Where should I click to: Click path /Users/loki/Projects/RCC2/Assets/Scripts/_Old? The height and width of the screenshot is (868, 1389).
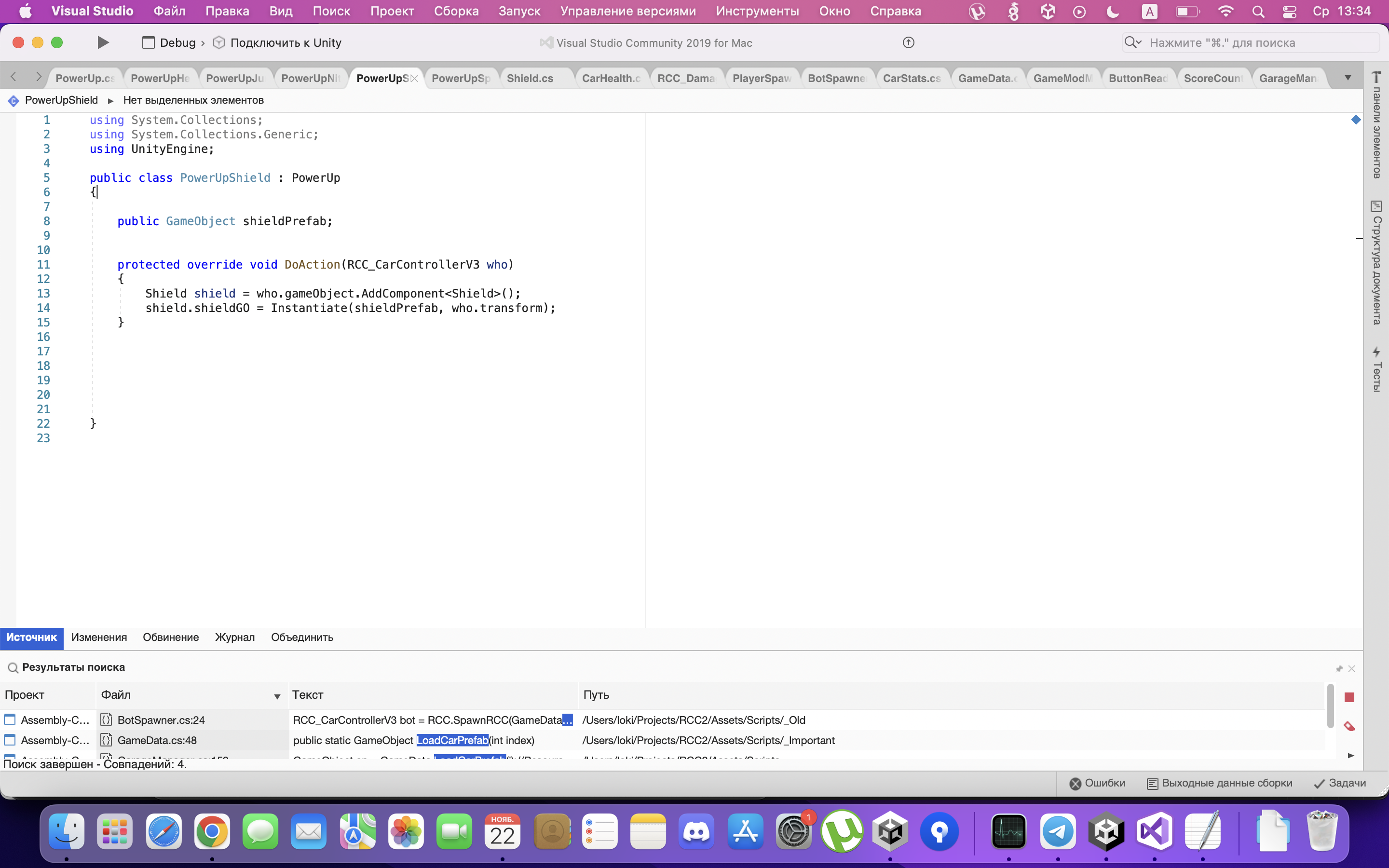694,720
